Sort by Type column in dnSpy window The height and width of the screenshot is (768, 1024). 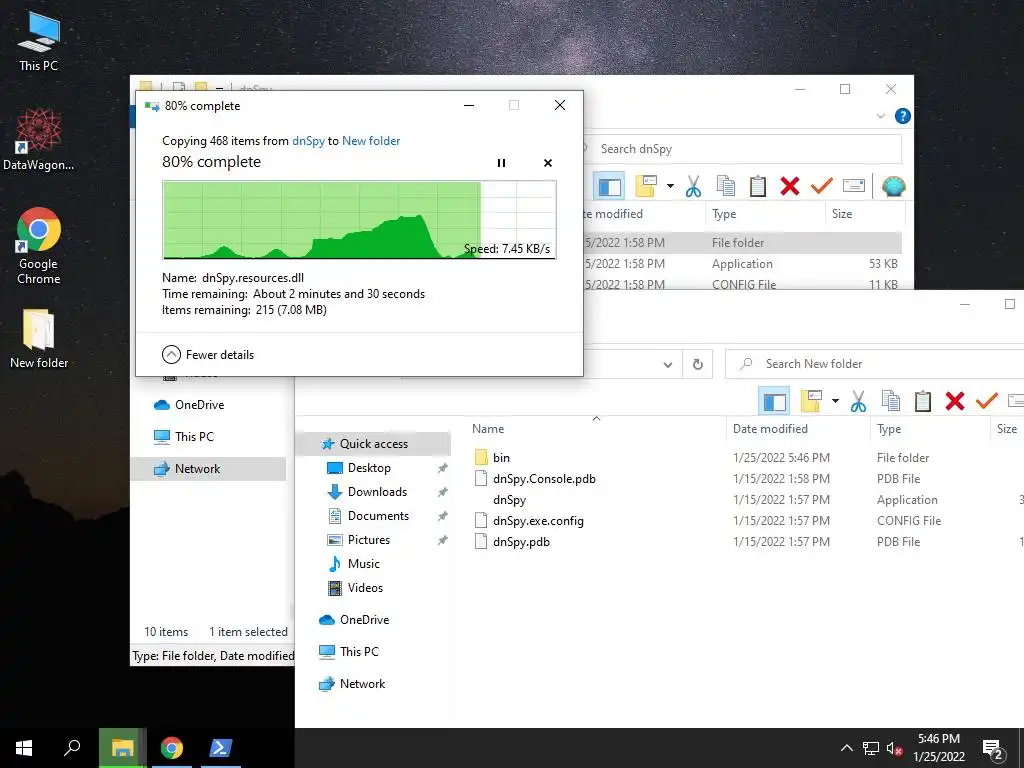coord(724,214)
